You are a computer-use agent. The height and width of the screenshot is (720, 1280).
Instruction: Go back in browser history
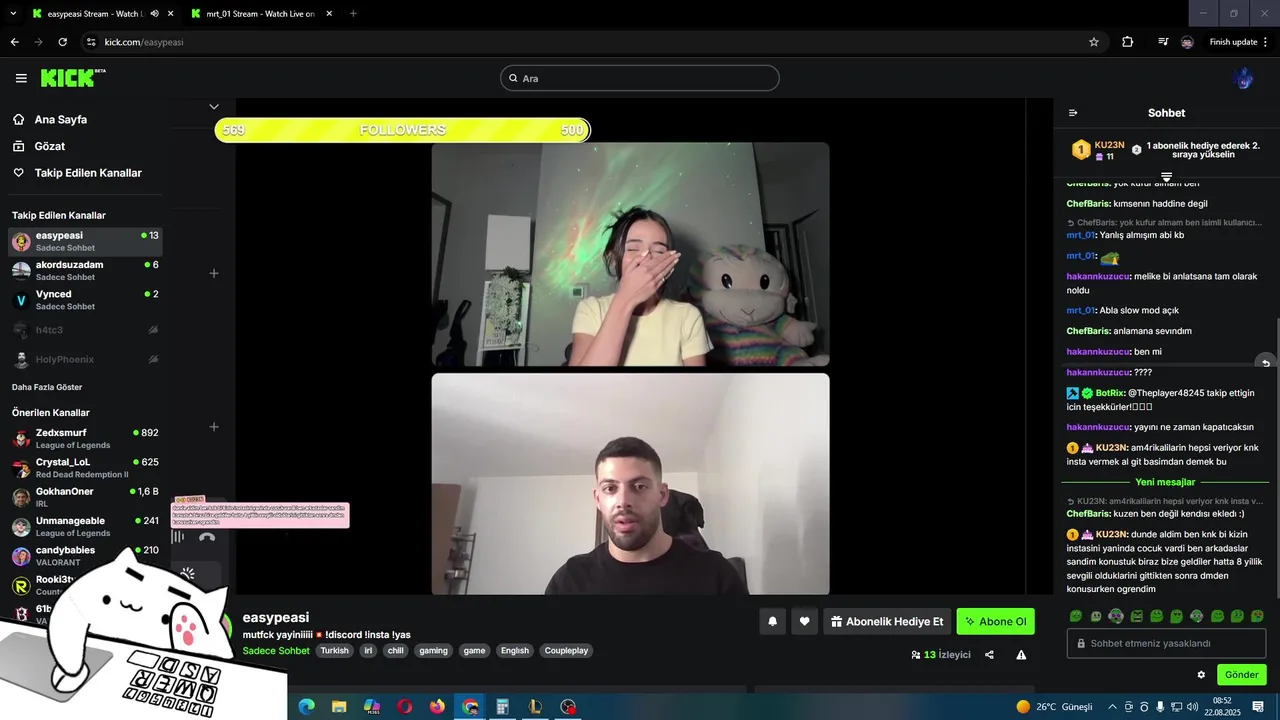coord(14,42)
